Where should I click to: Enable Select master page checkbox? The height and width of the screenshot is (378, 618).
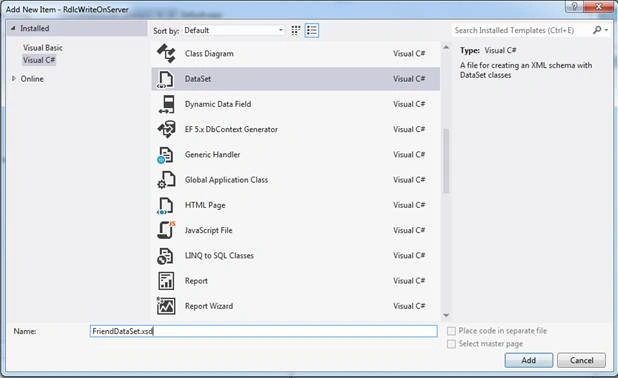pyautogui.click(x=451, y=344)
